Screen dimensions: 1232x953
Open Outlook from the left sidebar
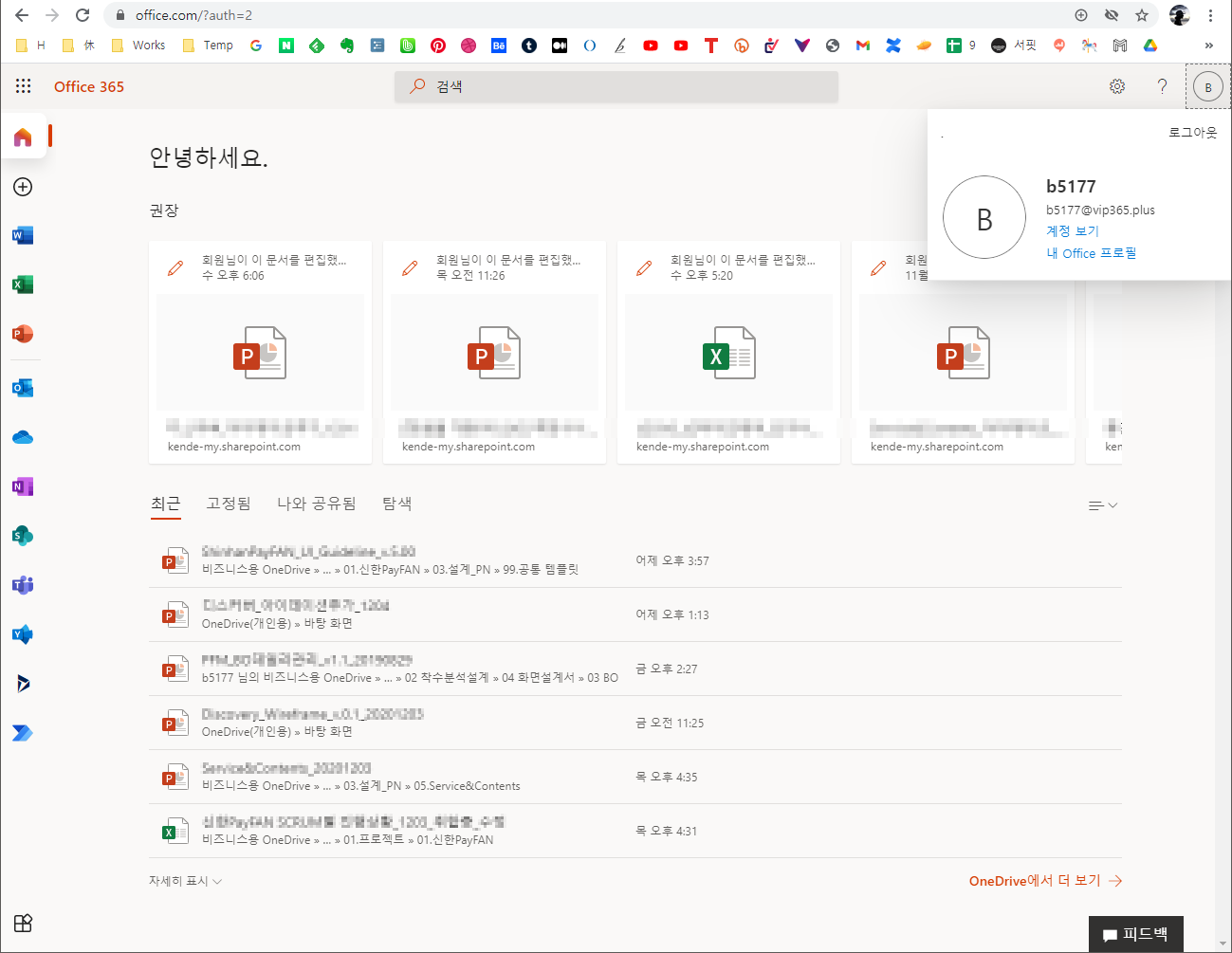coord(23,388)
